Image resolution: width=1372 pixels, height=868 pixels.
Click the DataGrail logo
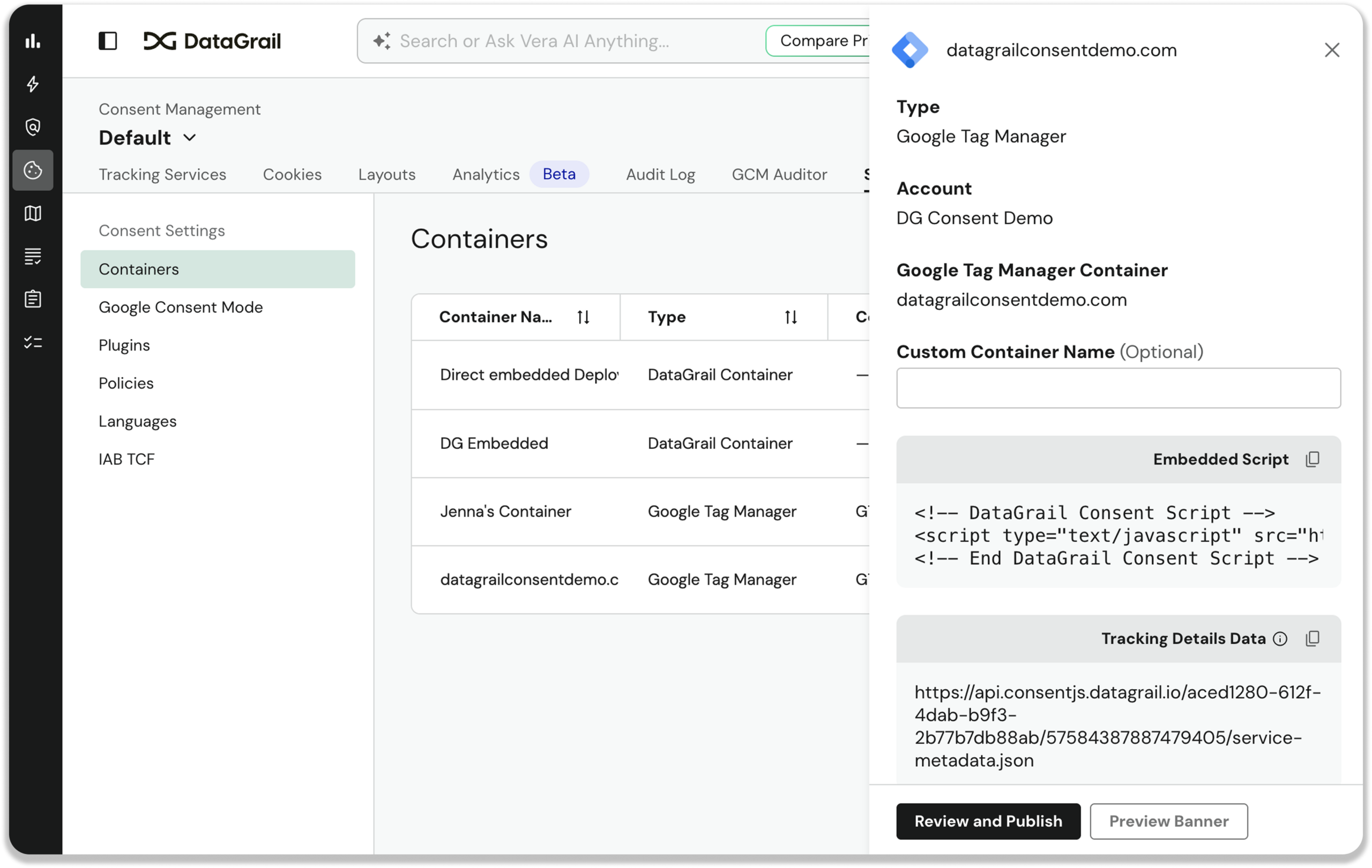212,41
